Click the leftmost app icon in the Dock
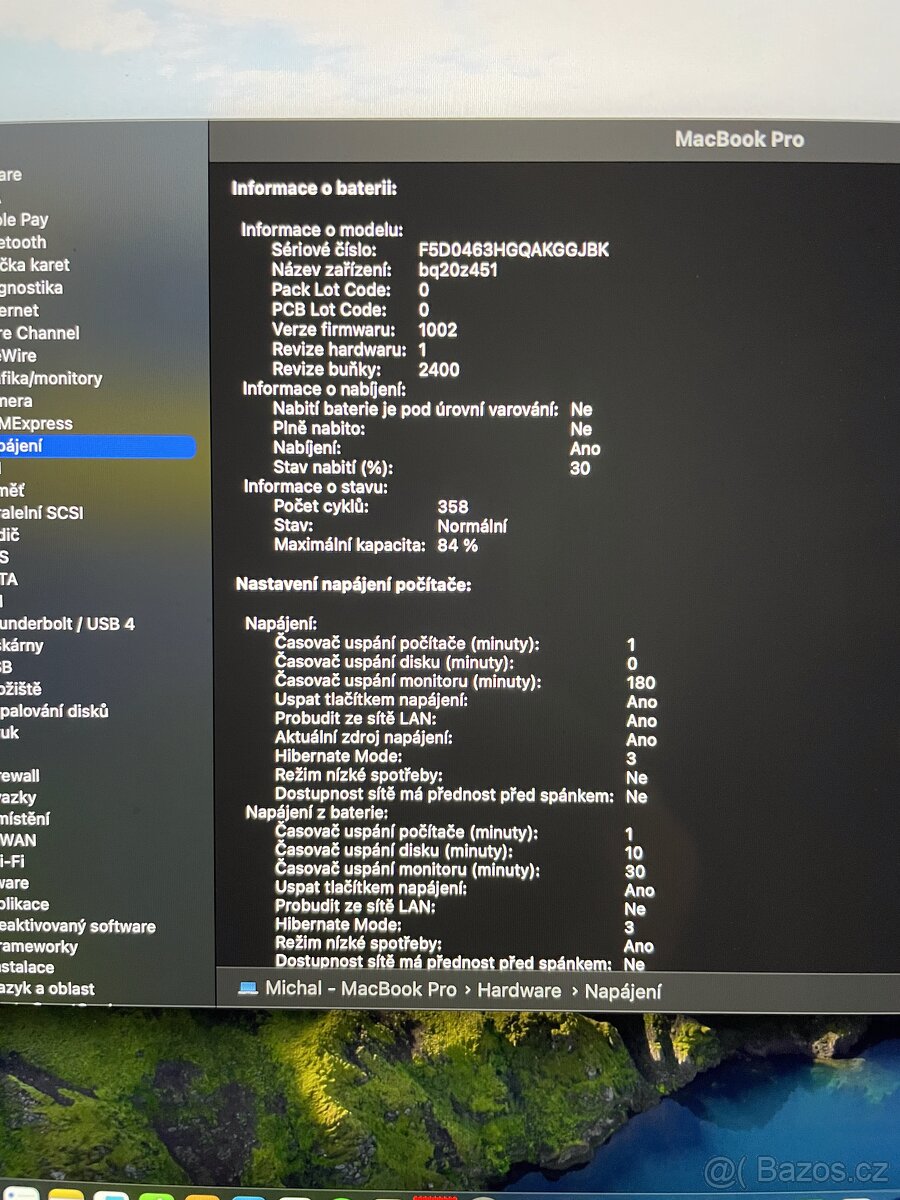The image size is (900, 1200). pyautogui.click(x=22, y=1196)
